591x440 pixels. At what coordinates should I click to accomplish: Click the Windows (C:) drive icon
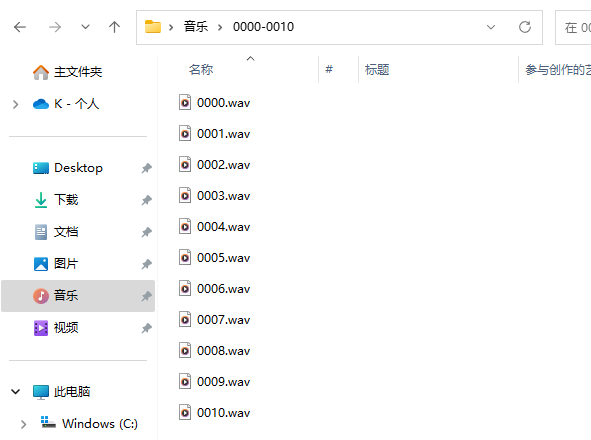pyautogui.click(x=48, y=422)
